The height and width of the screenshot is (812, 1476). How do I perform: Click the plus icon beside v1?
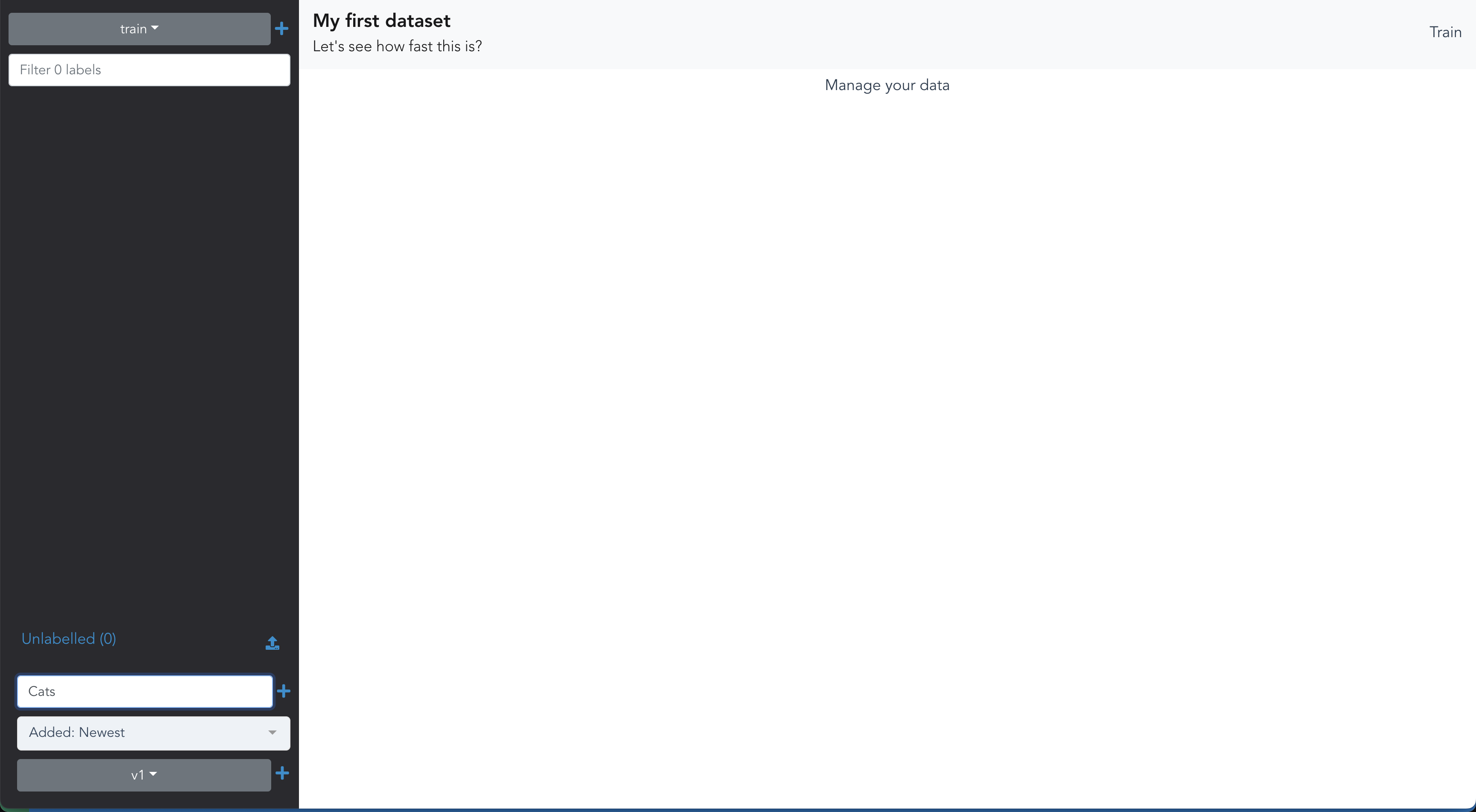pos(282,774)
